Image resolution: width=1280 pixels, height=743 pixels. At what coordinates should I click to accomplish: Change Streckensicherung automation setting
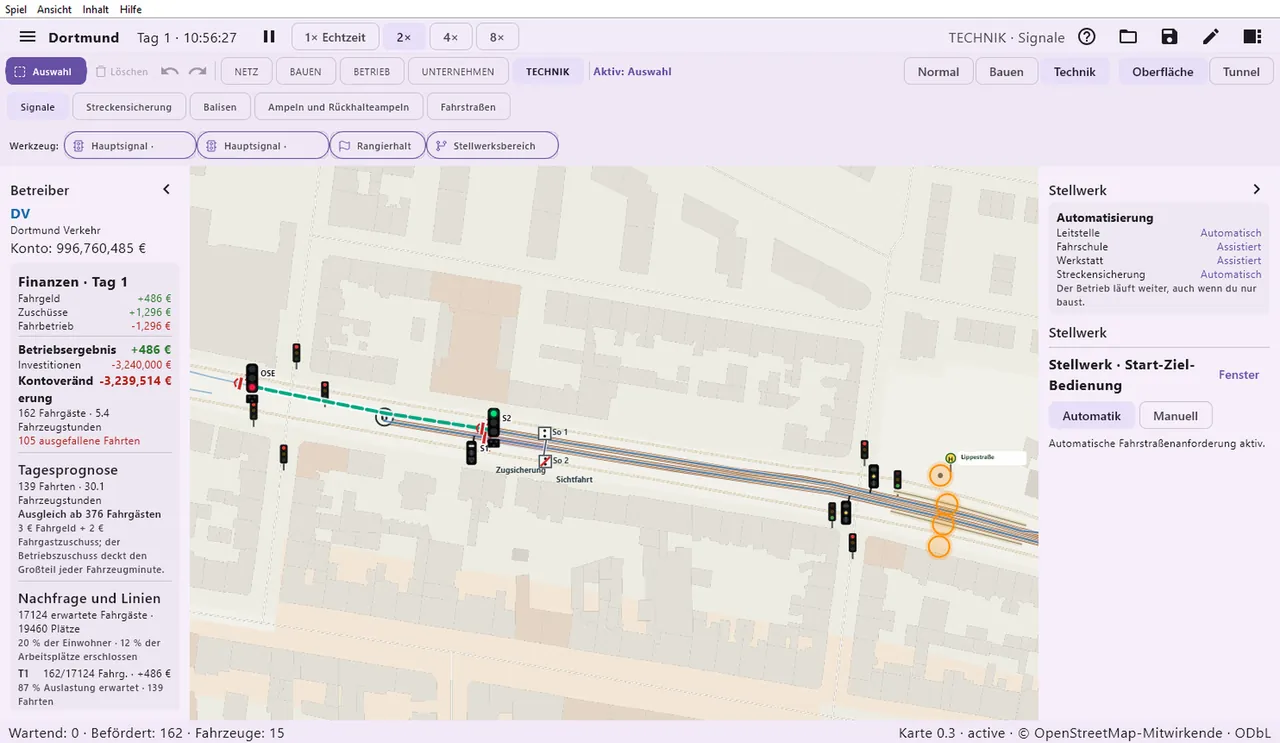(1231, 275)
